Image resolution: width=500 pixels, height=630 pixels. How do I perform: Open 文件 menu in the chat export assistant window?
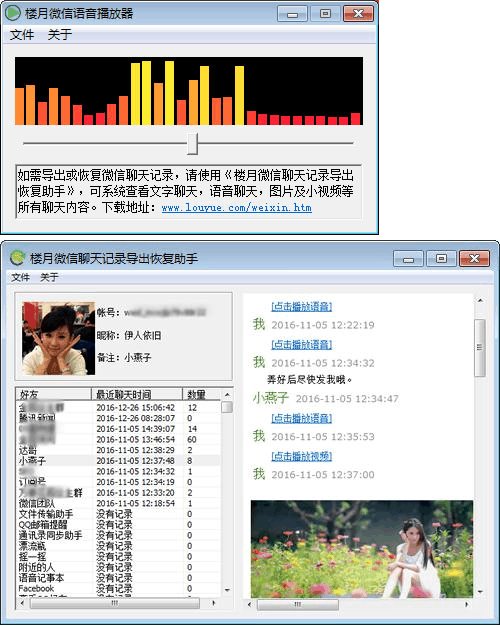[x=20, y=277]
